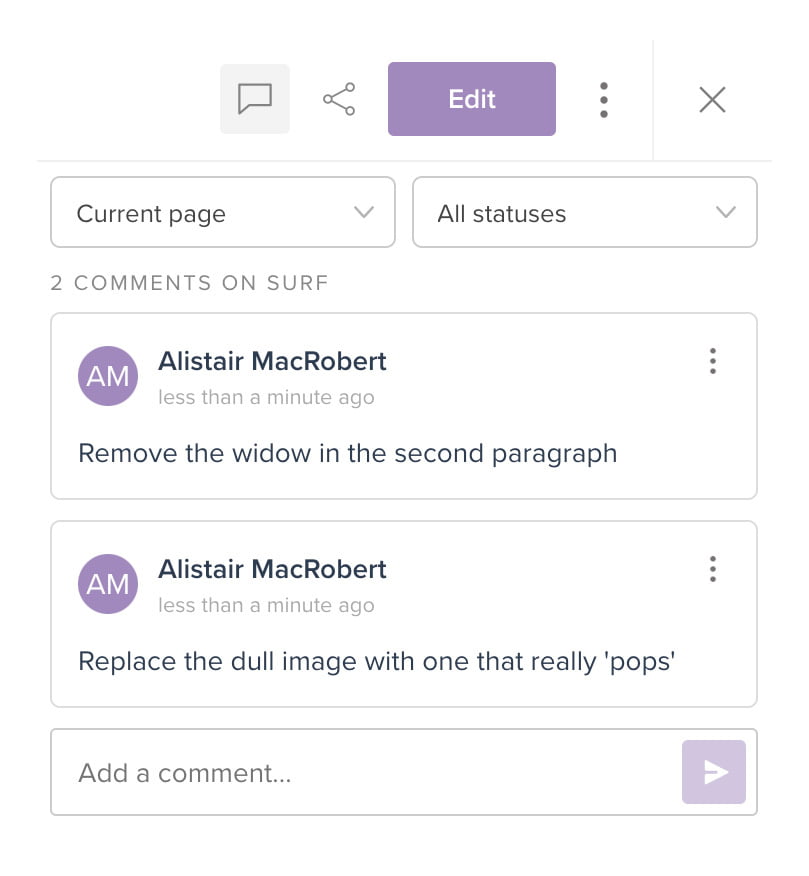Open options menu for the widow comment
This screenshot has height=876, width=809.
coord(712,361)
